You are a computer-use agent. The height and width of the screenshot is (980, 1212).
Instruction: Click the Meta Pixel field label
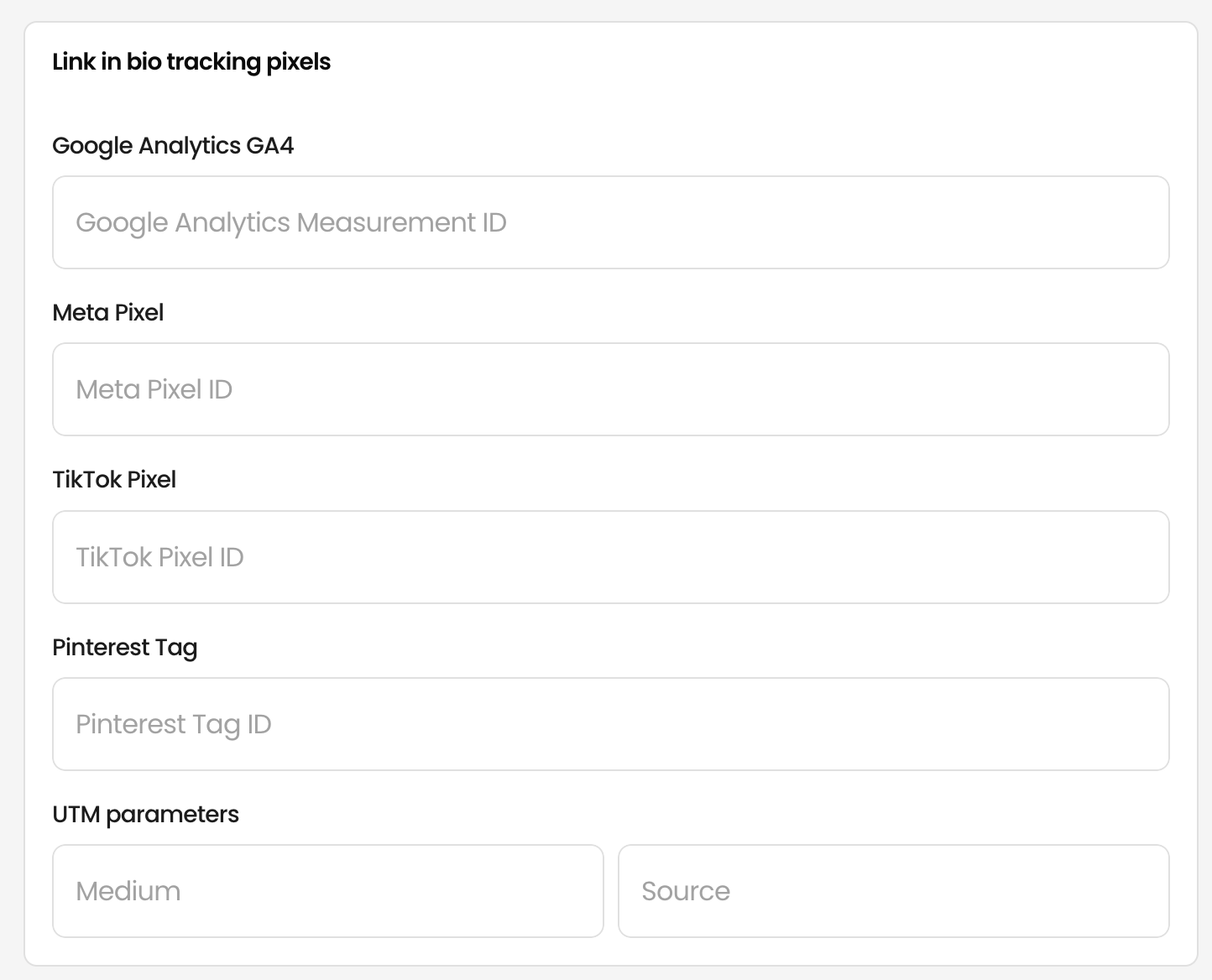click(x=107, y=312)
